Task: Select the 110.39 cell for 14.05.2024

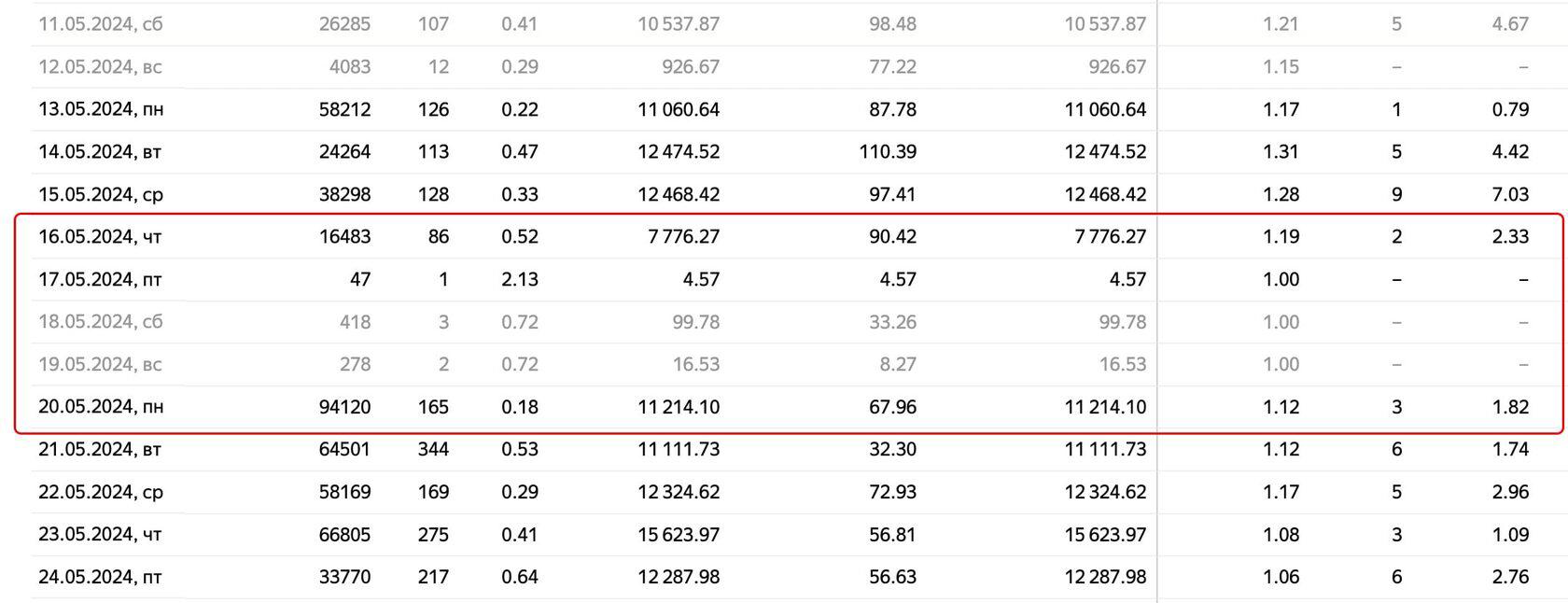Action: 888,152
